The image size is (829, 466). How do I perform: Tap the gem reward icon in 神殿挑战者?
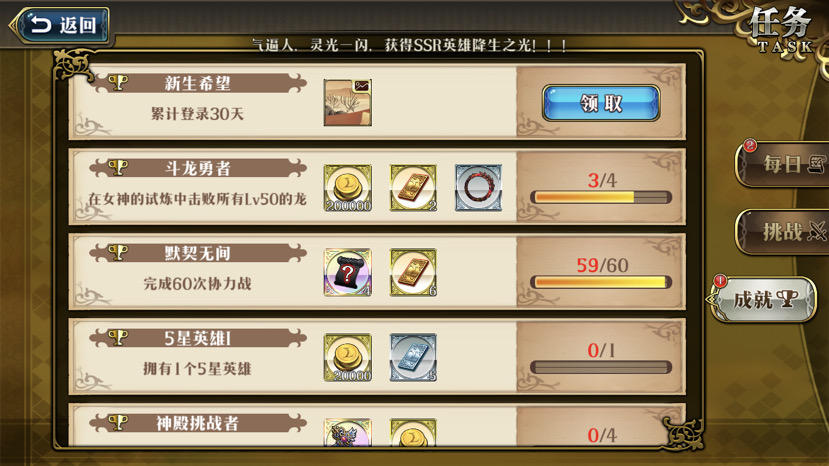pos(348,433)
